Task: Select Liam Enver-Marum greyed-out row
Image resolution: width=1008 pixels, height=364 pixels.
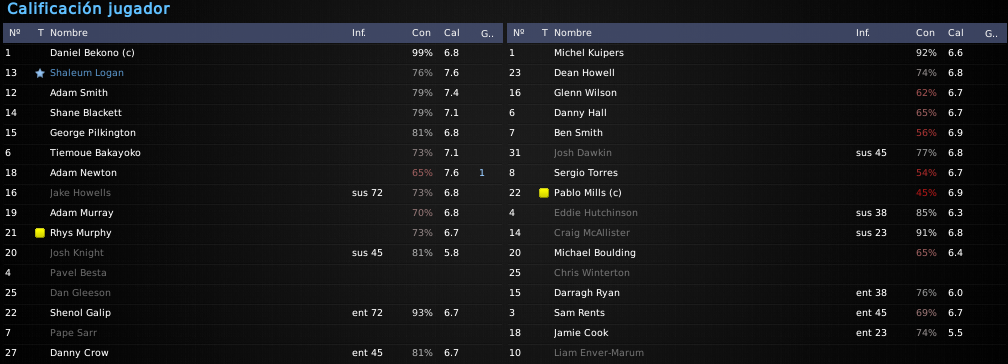Action: (x=757, y=353)
